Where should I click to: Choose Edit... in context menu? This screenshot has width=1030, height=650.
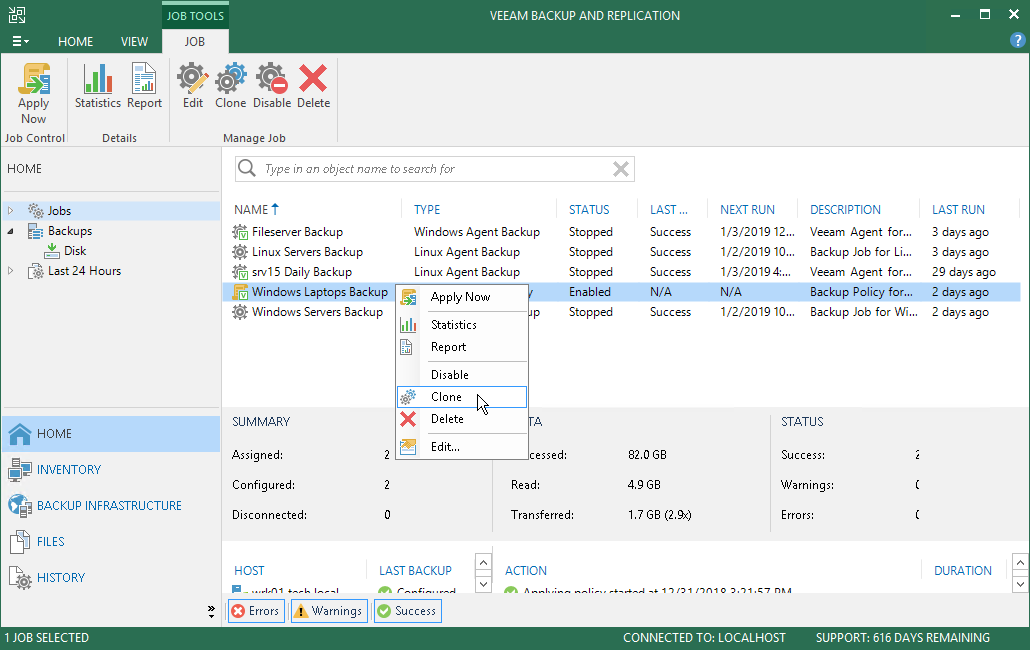click(462, 446)
